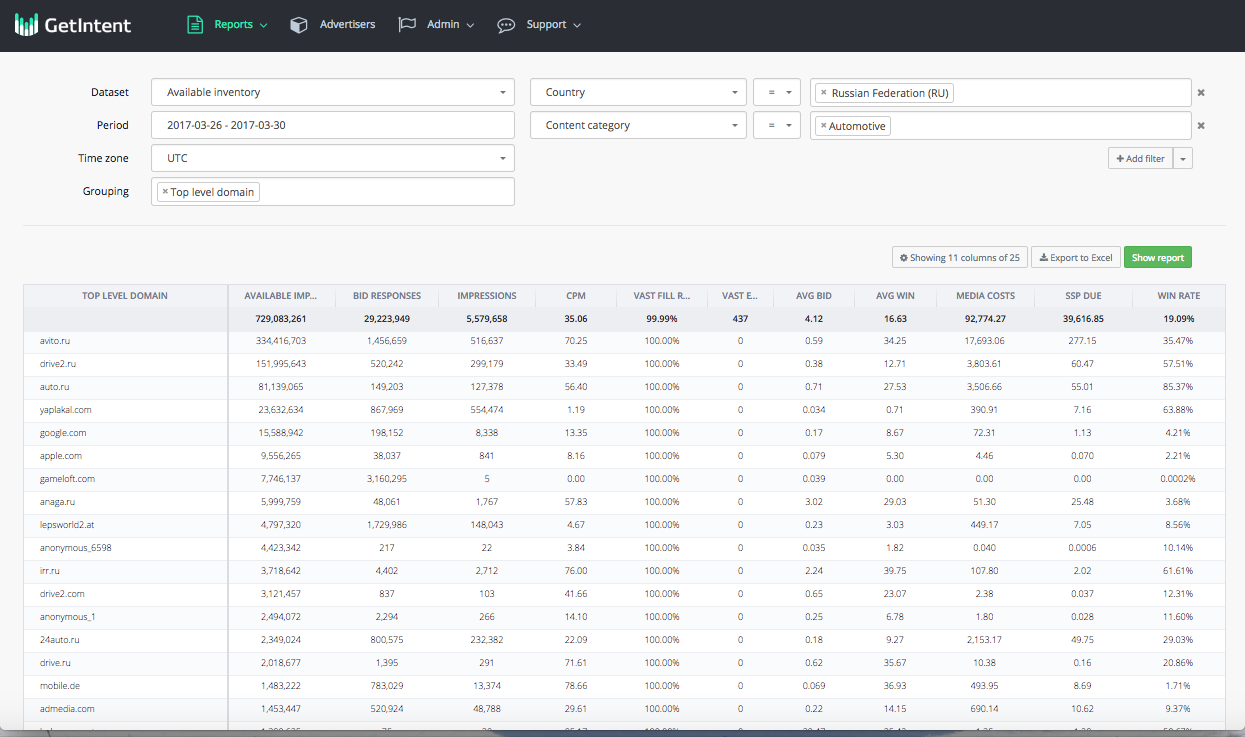
Task: Open the Showing 11 columns settings
Action: [x=959, y=258]
